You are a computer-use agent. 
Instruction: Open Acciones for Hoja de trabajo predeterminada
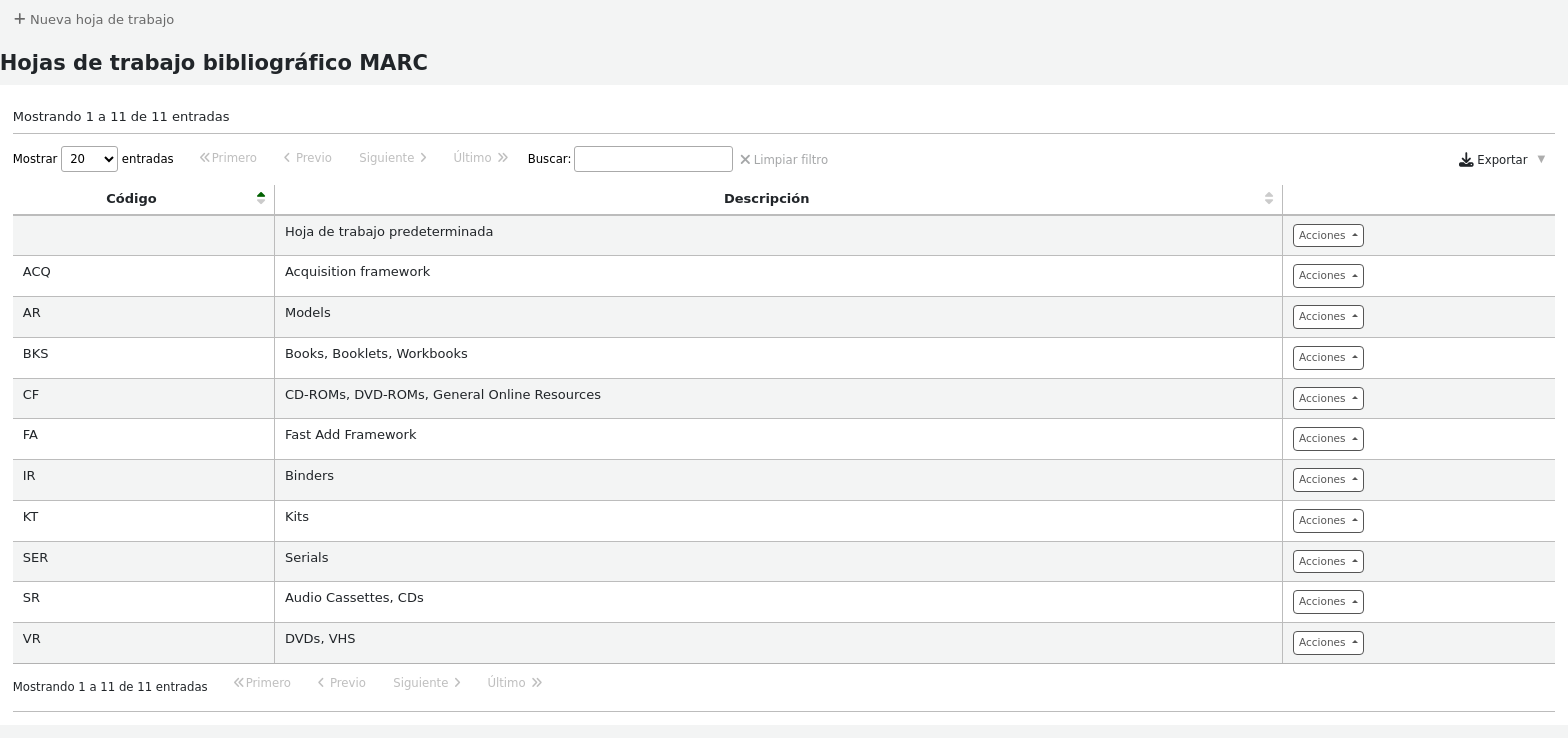(x=1327, y=236)
